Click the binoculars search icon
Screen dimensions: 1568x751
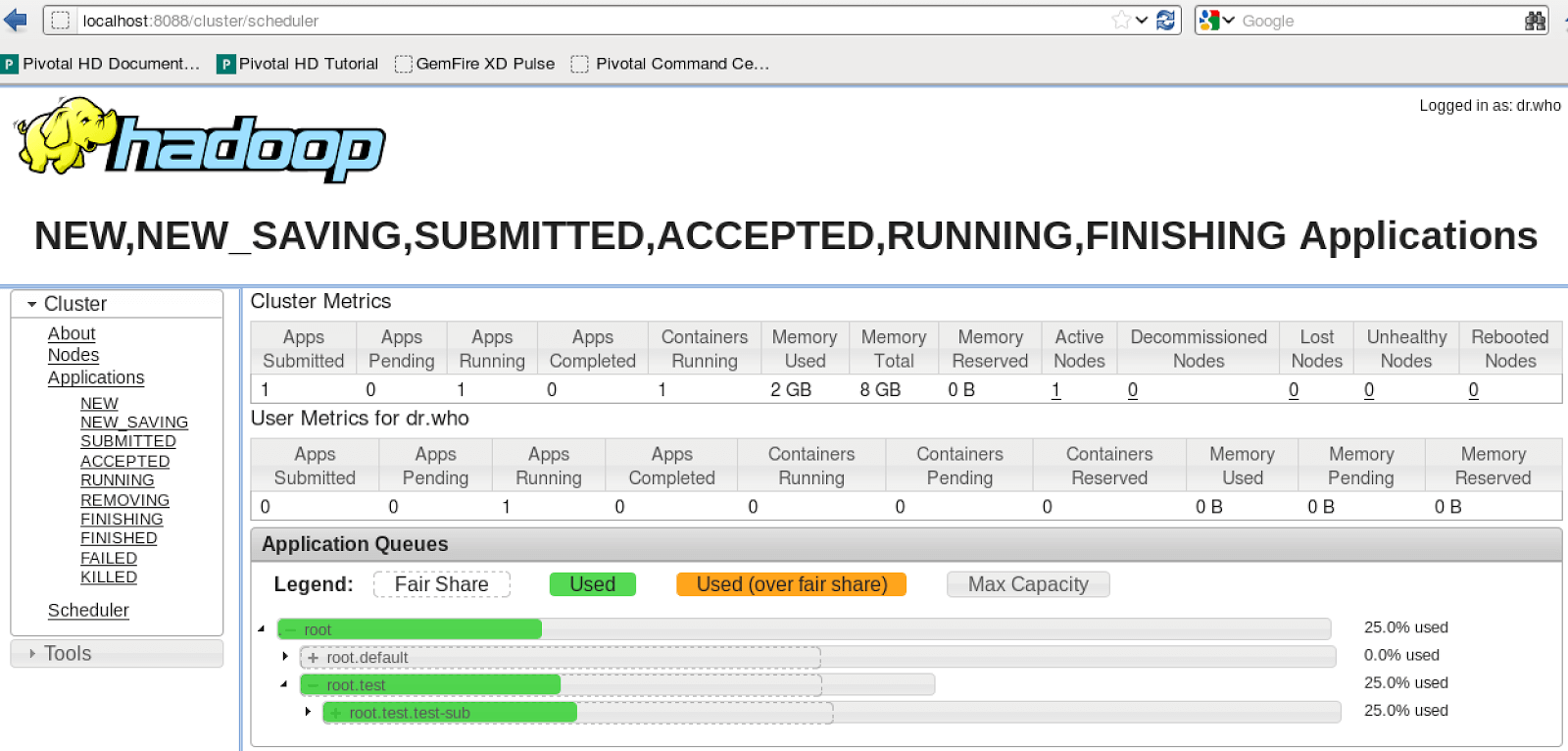pyautogui.click(x=1535, y=21)
